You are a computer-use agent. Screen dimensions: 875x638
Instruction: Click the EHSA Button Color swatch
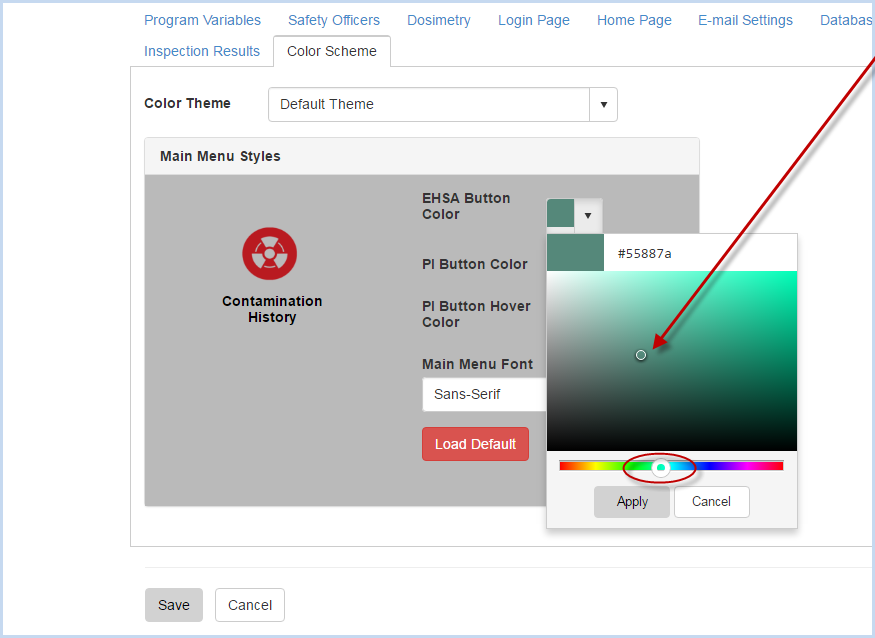[x=560, y=213]
